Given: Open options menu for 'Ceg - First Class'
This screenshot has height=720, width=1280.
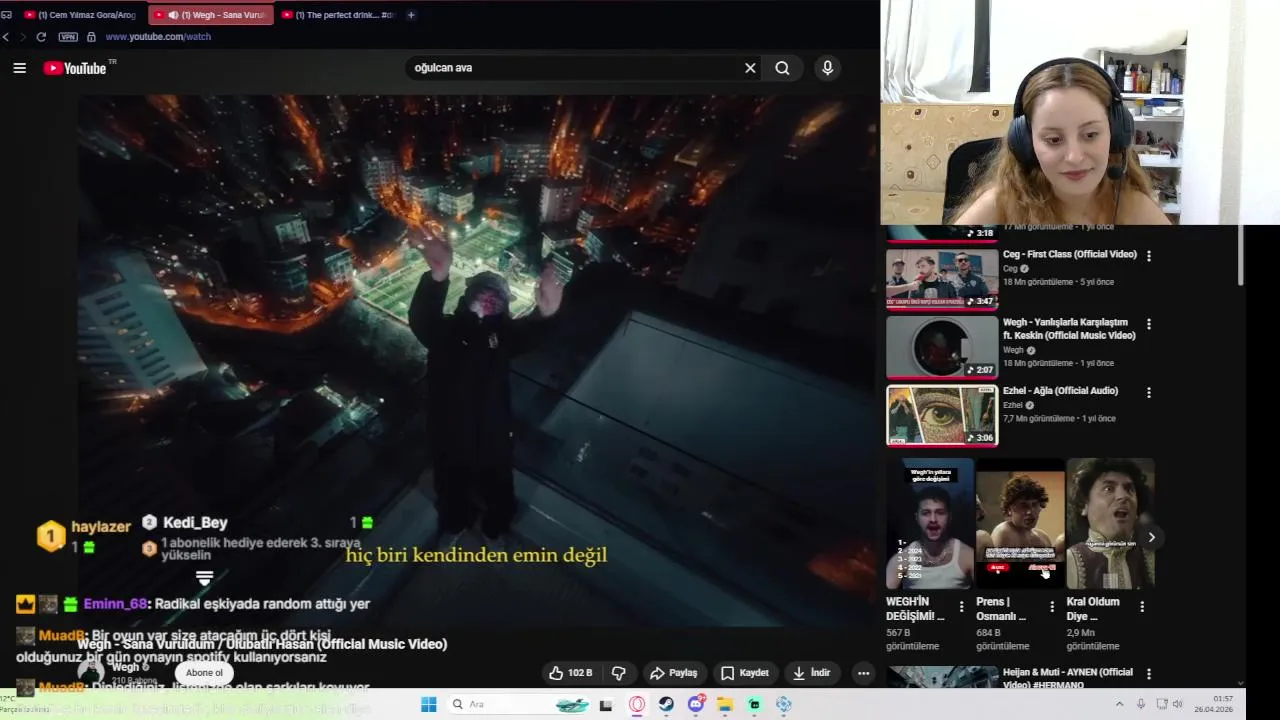Looking at the screenshot, I should click(x=1148, y=256).
